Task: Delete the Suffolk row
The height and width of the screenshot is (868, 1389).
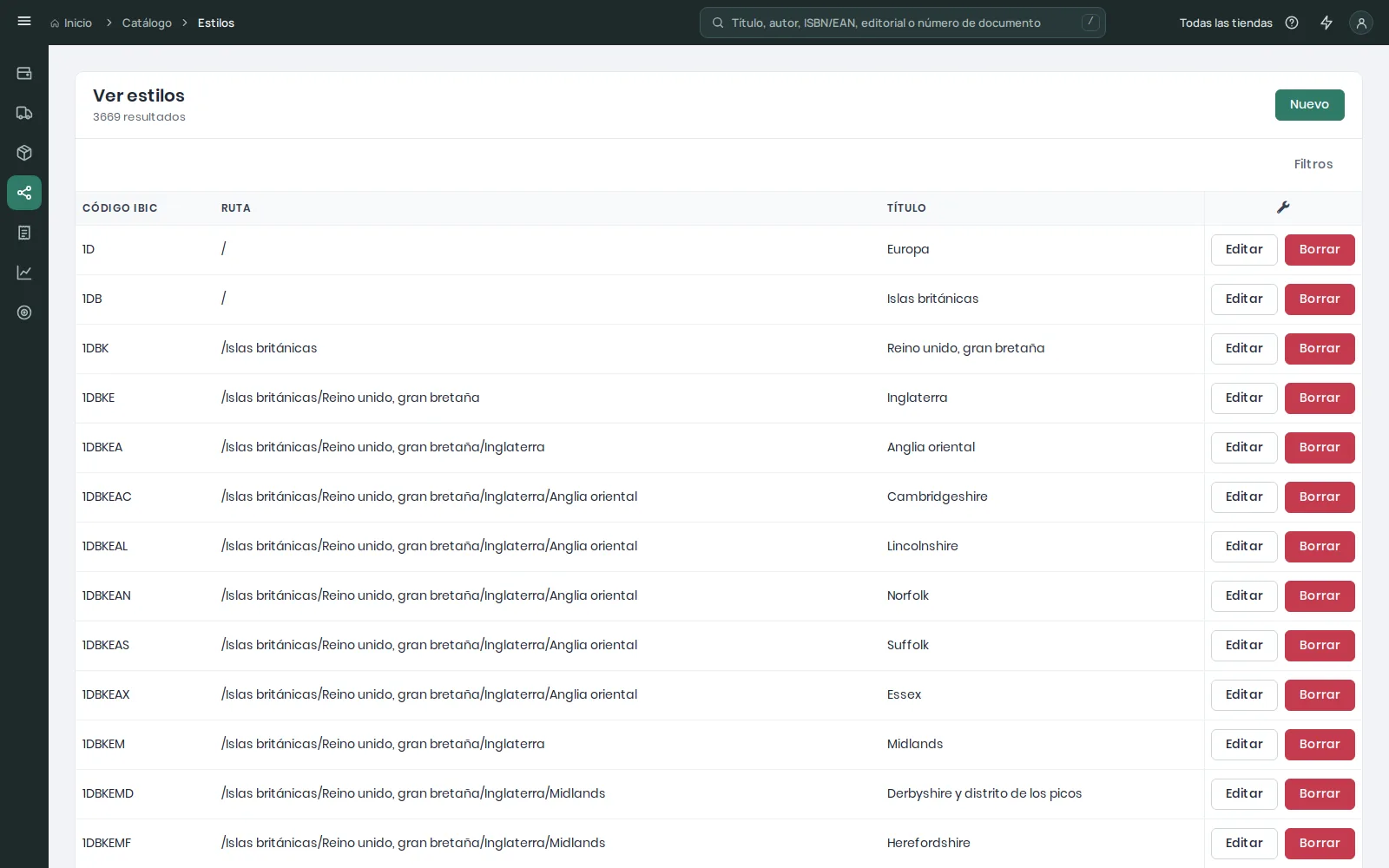Action: click(1320, 646)
